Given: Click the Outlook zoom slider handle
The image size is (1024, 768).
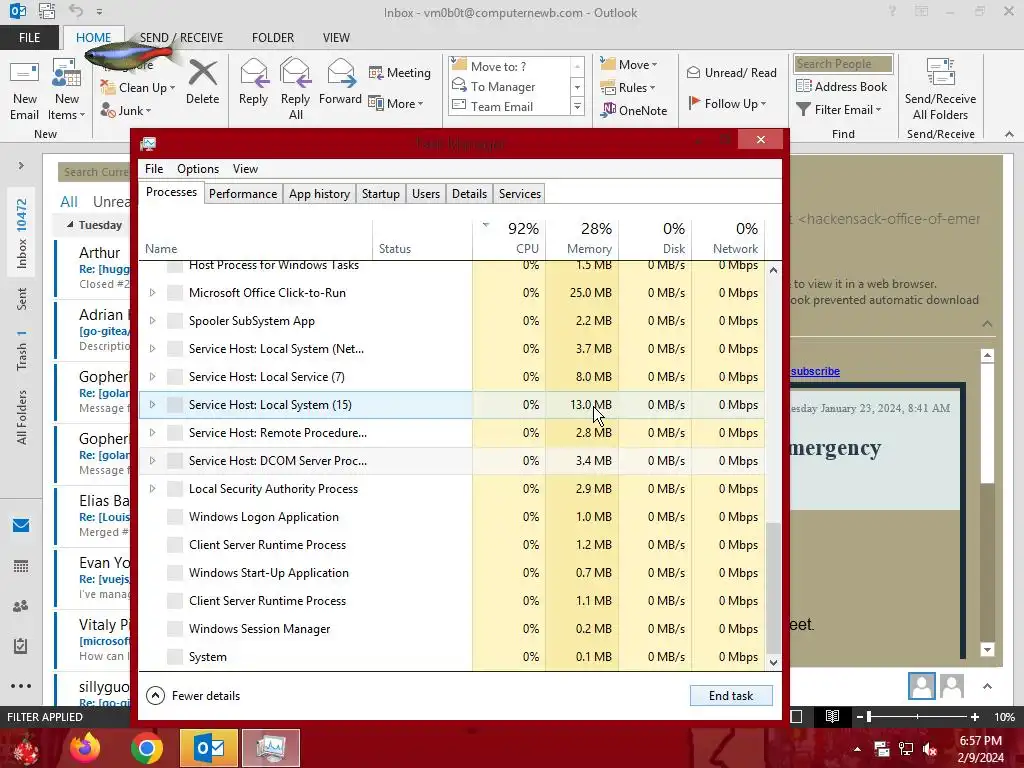Looking at the screenshot, I should tap(869, 717).
